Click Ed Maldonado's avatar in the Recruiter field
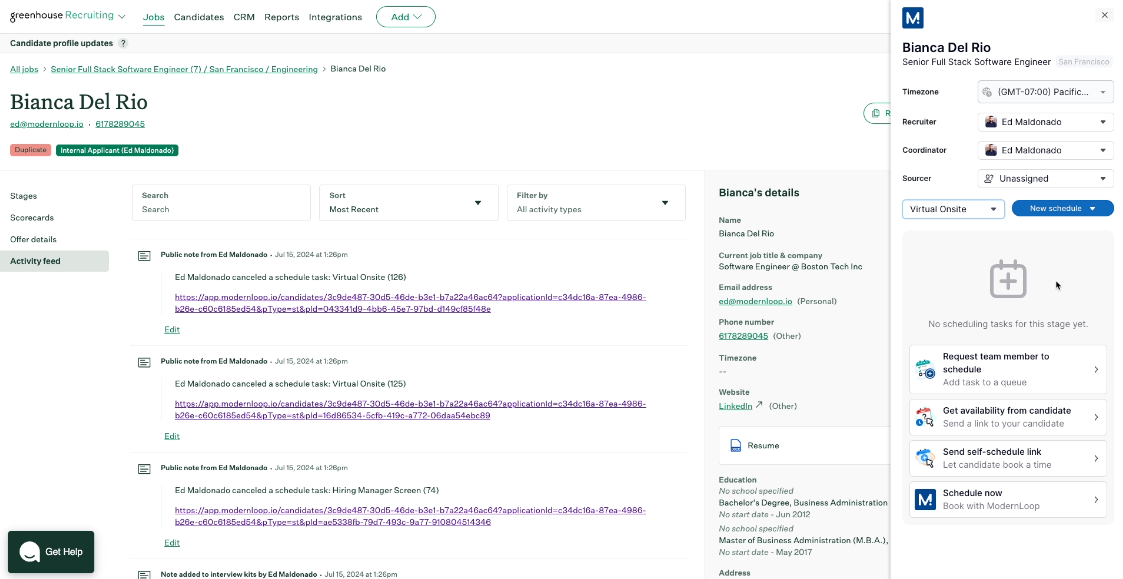Viewport: 1123px width, 579px height. 990,121
